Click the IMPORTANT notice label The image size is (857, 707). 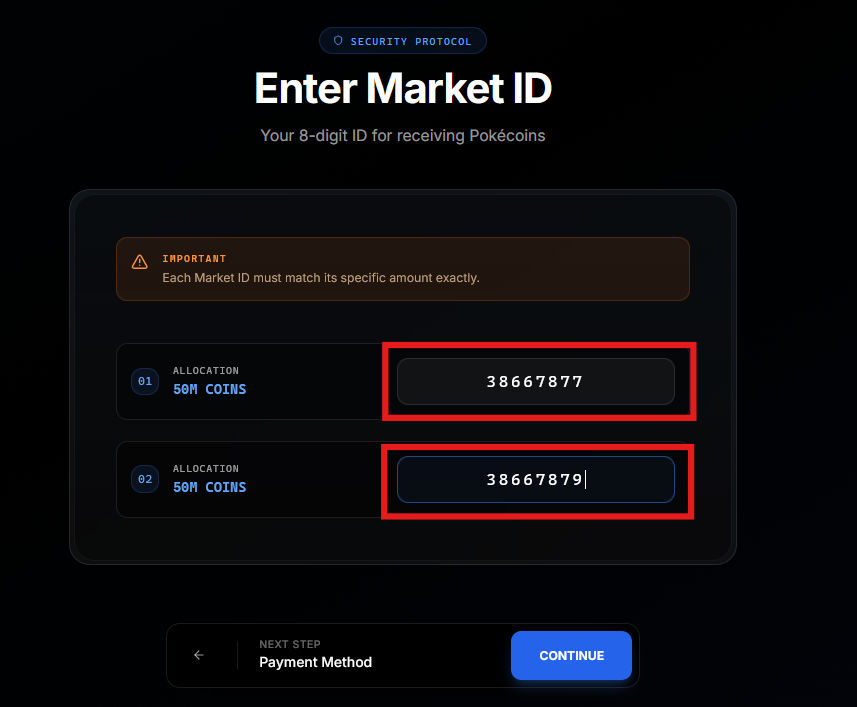tap(194, 259)
